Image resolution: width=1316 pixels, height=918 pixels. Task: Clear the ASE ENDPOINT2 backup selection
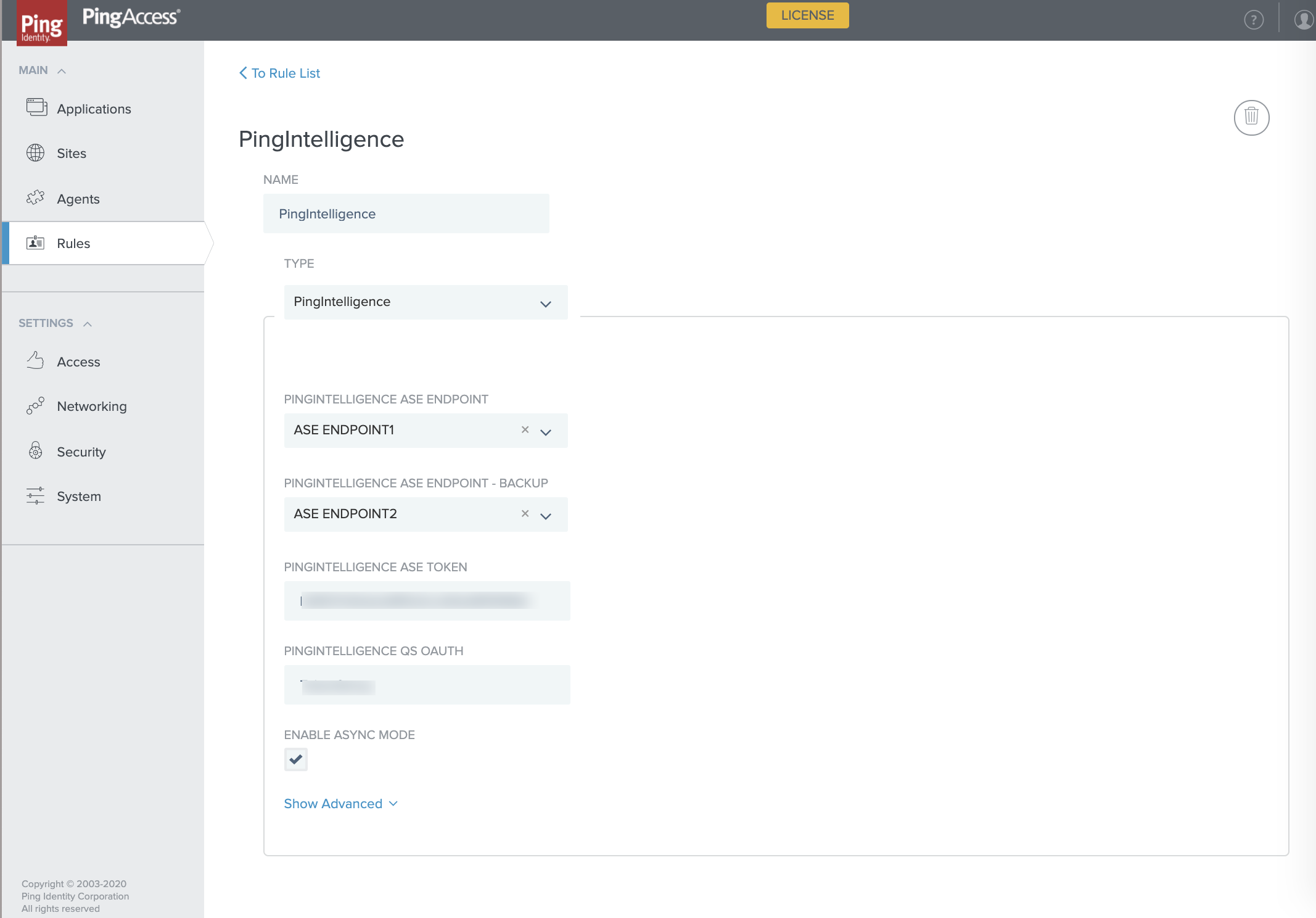(525, 513)
